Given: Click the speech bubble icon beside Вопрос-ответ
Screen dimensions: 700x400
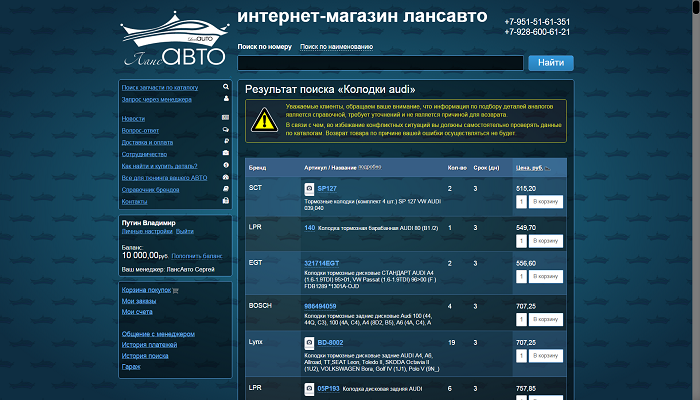Looking at the screenshot, I should (x=226, y=129).
